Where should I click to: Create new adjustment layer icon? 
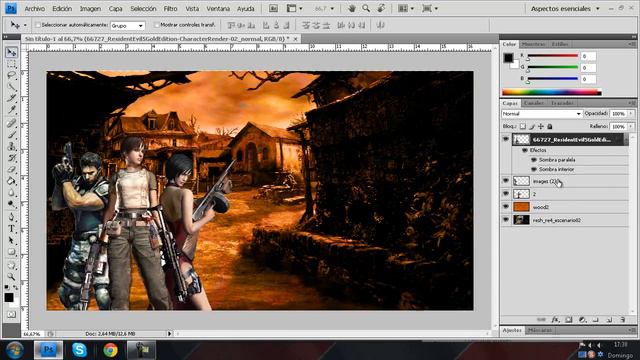(x=582, y=320)
